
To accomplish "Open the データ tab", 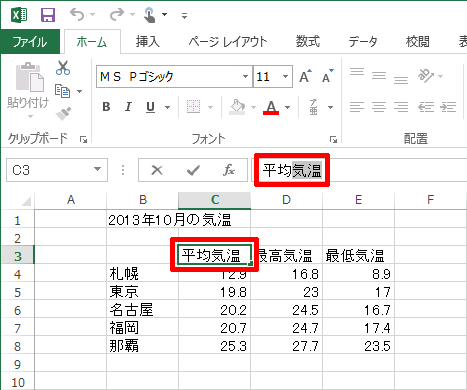I will 363,42.
